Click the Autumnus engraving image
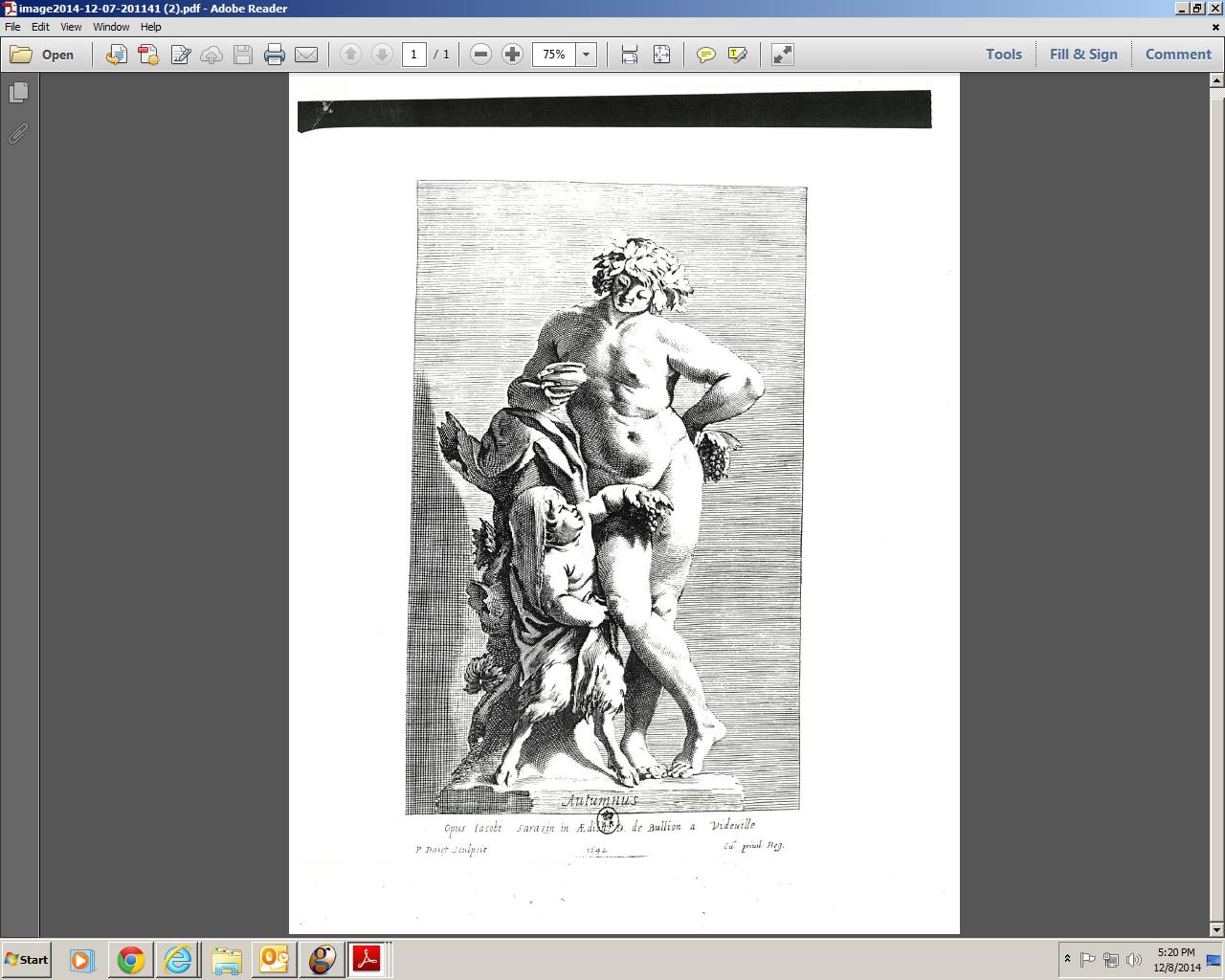Image resolution: width=1225 pixels, height=980 pixels. 606,498
